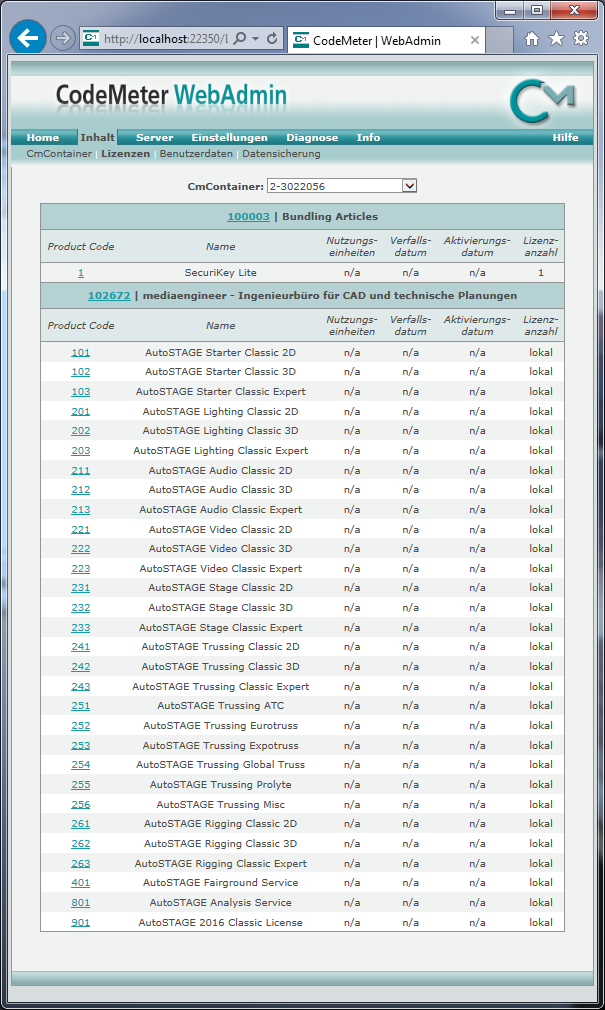Screen dimensions: 605x1010
Task: Click AutoStage Lighting Classic 3D name
Action: click(x=220, y=431)
